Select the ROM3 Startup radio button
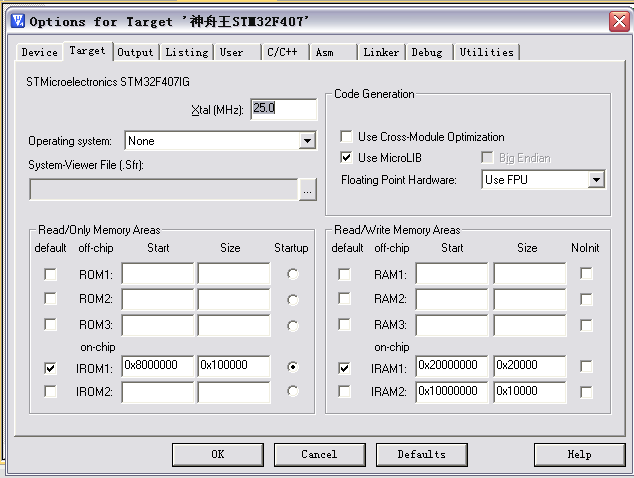Viewport: 634px width, 478px height. (x=293, y=326)
